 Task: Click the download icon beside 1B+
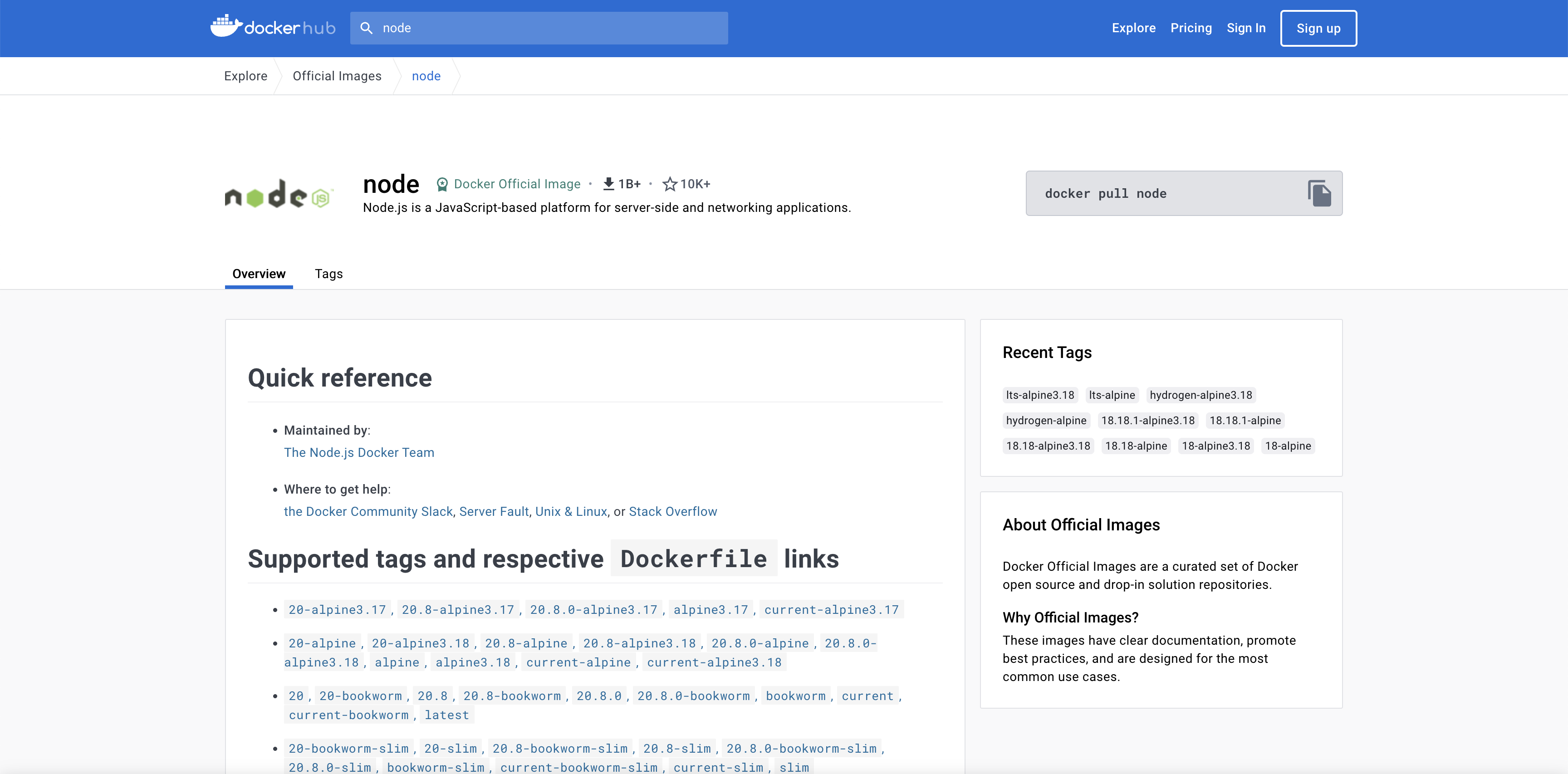(x=608, y=184)
